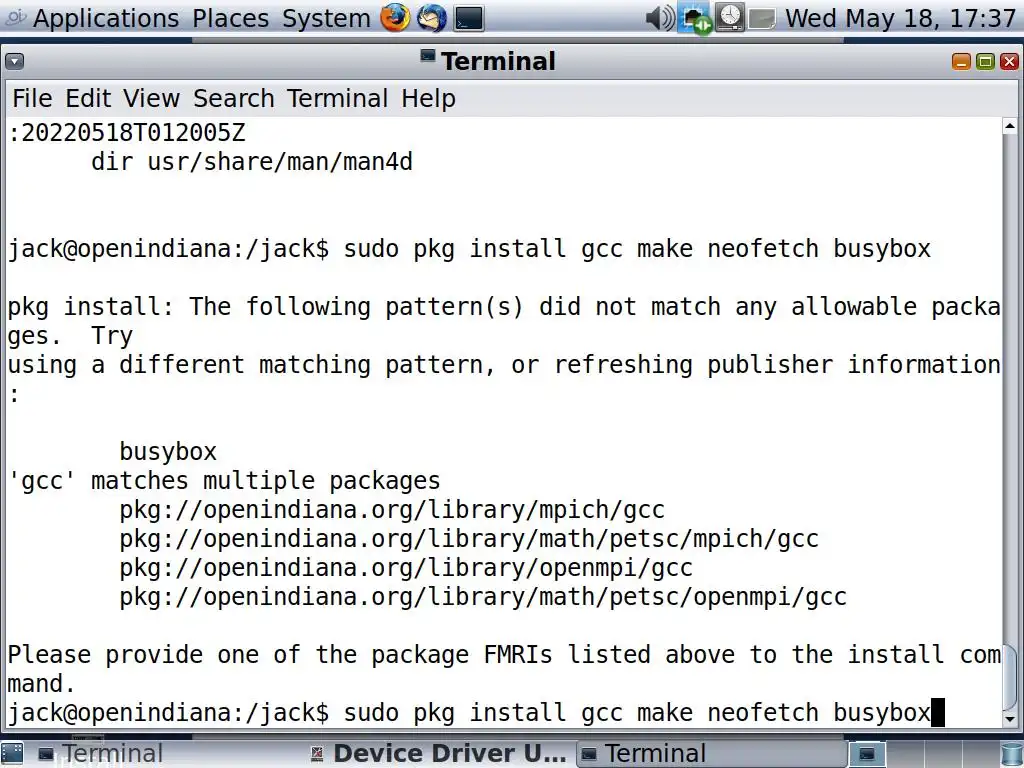The width and height of the screenshot is (1024, 768).
Task: Click the scrollbar up arrow
Action: (x=1010, y=125)
